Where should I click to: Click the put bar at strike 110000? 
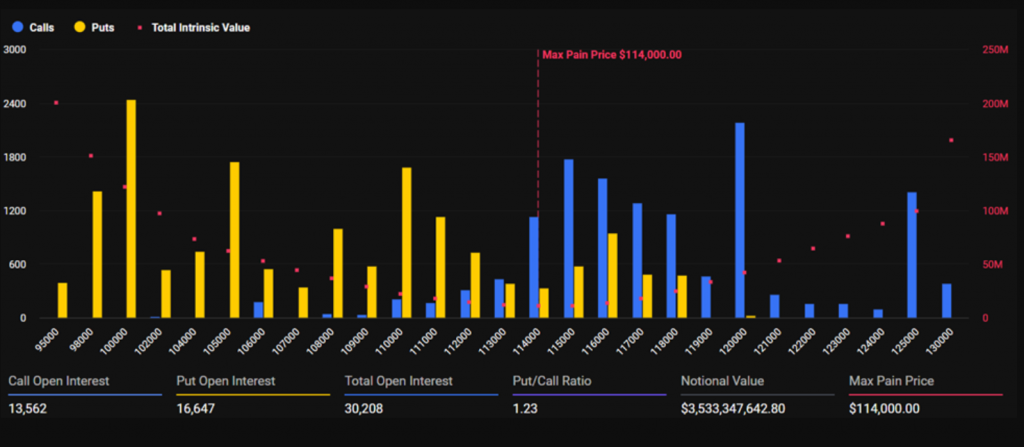pos(407,242)
